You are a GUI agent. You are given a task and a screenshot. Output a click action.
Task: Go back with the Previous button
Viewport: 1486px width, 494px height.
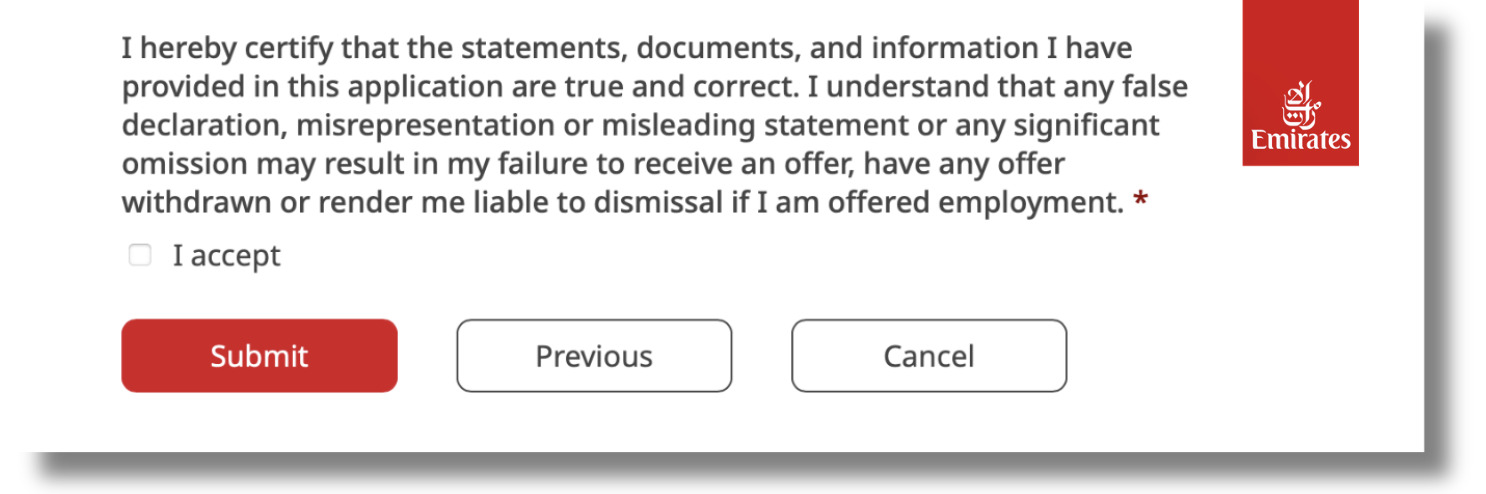pos(594,356)
